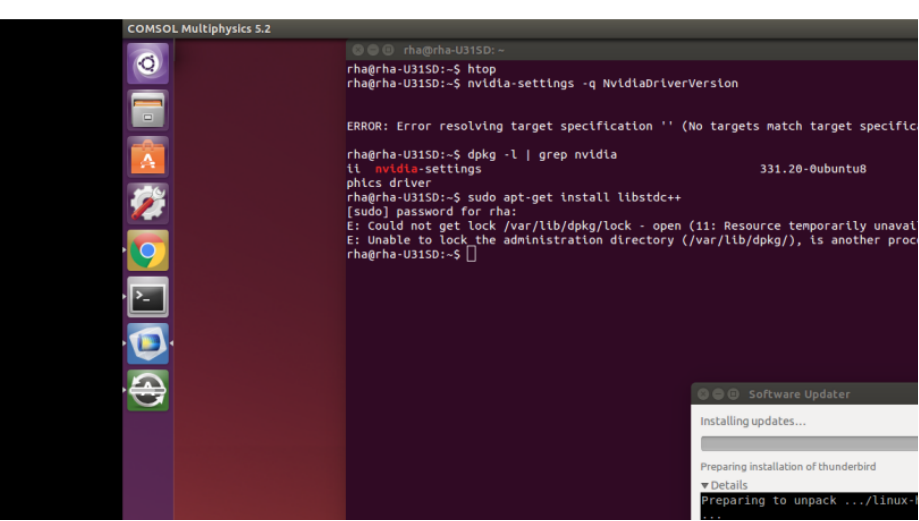Click 'Unable to lock the administration directory' line
919x521 pixels.
coord(632,240)
